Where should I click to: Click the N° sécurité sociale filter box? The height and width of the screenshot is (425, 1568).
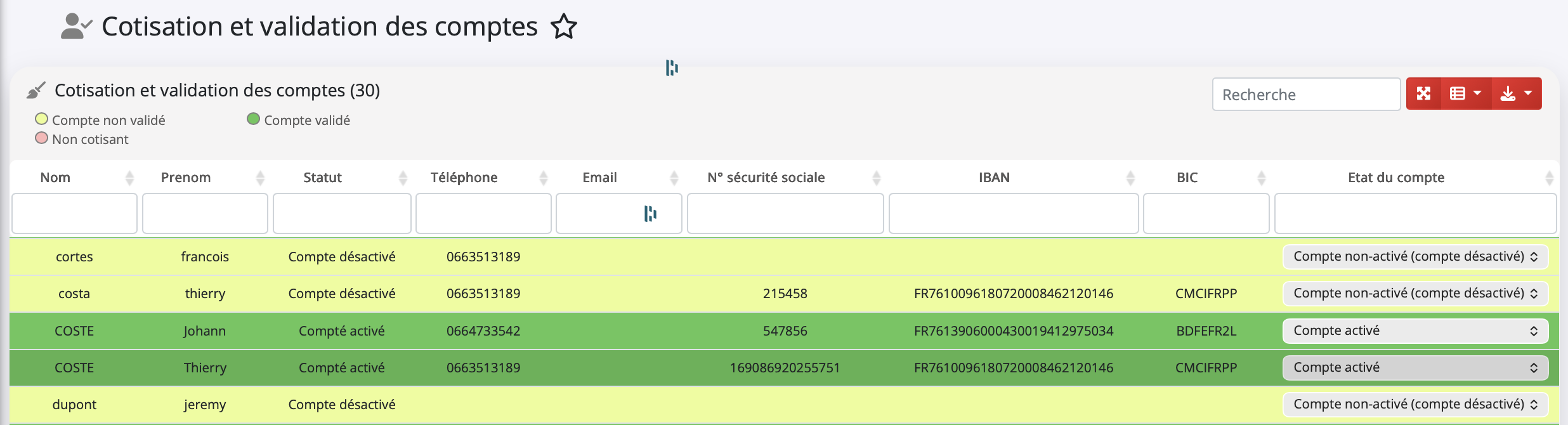tap(785, 214)
